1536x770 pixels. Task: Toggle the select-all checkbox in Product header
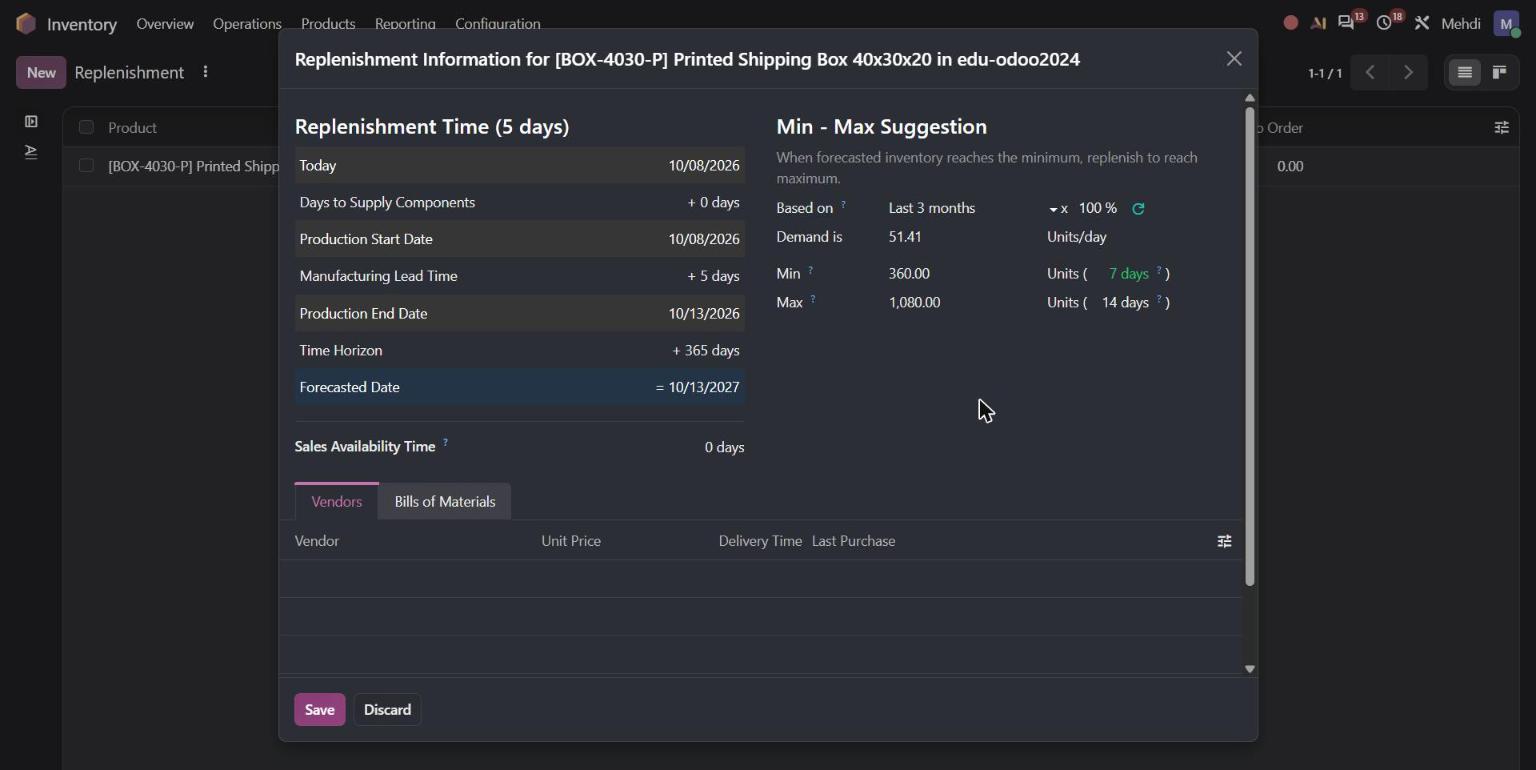click(x=86, y=127)
